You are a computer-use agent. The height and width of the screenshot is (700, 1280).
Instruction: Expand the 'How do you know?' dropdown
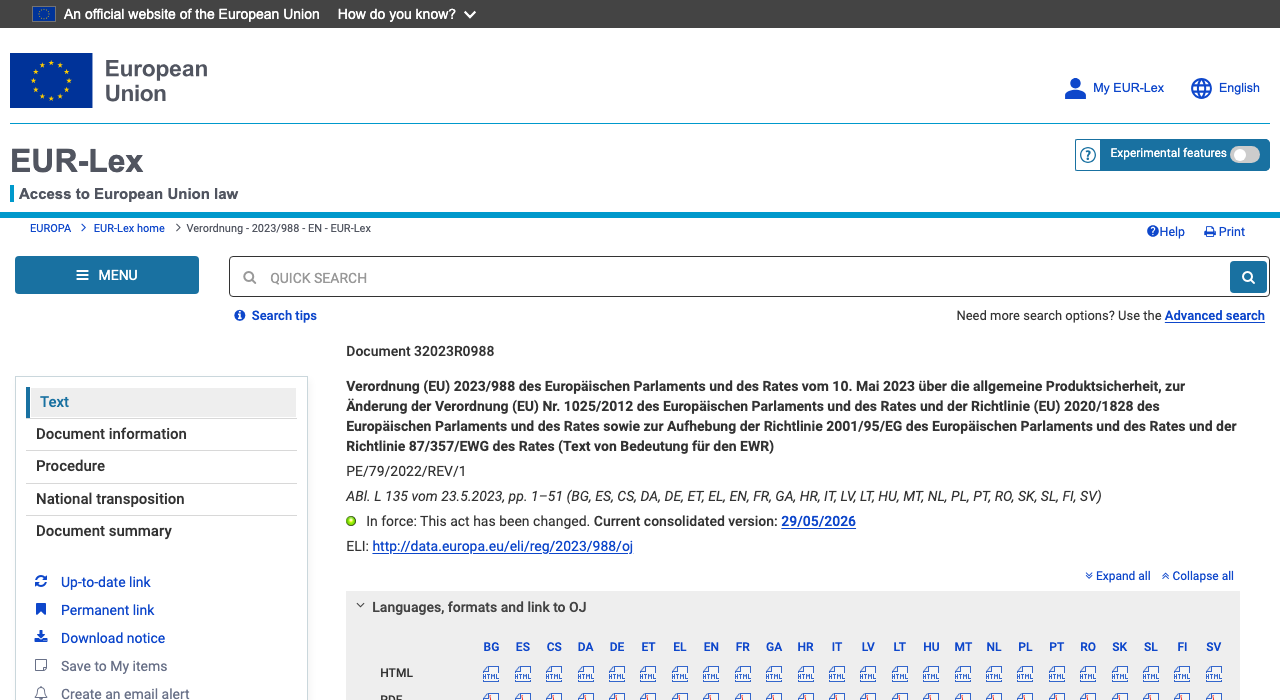407,14
